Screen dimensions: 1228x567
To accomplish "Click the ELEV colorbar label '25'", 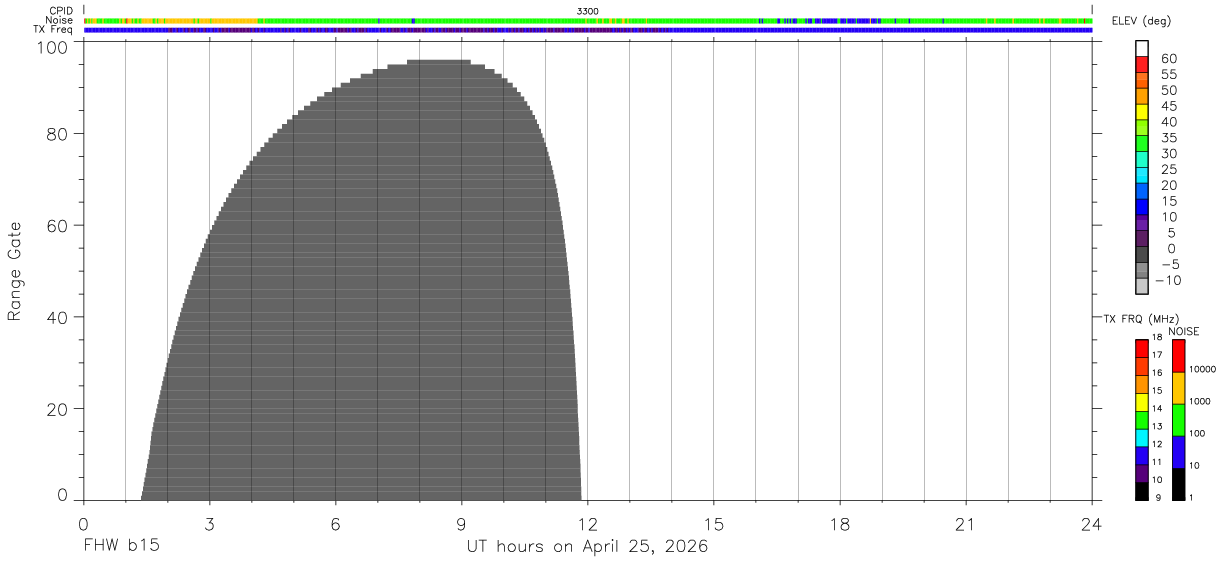I will click(1168, 170).
